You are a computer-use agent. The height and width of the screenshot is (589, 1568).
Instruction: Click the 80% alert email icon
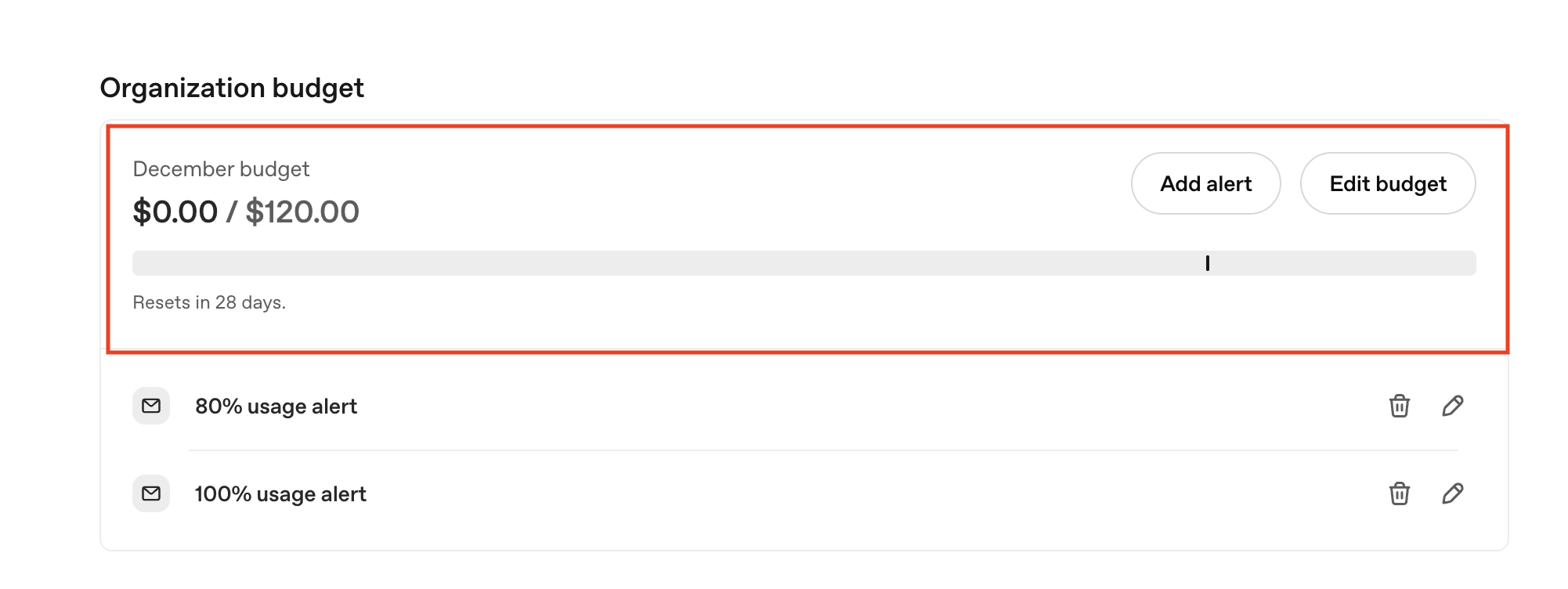[151, 406]
